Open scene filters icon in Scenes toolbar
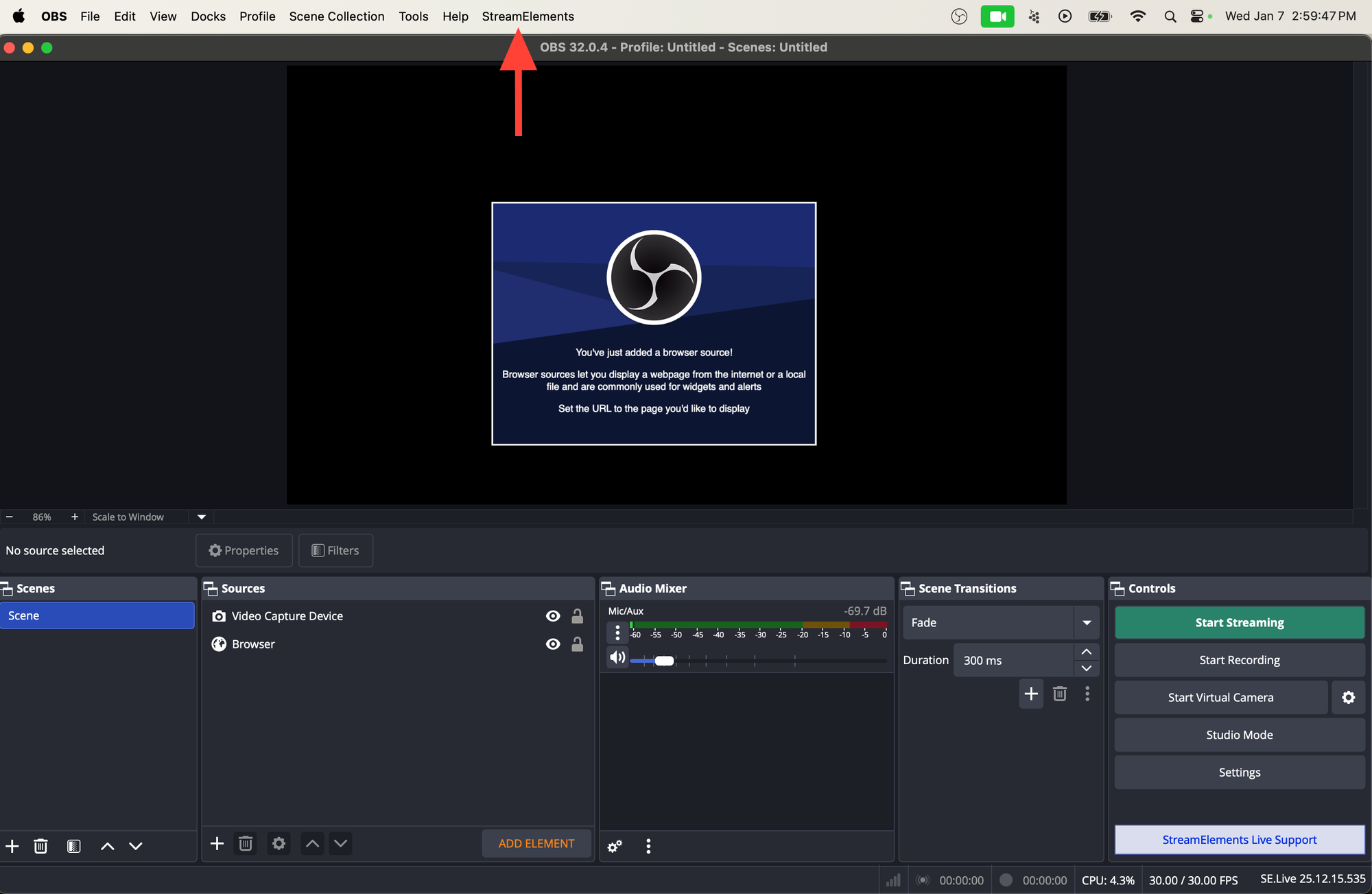This screenshot has height=894, width=1372. pyautogui.click(x=74, y=846)
